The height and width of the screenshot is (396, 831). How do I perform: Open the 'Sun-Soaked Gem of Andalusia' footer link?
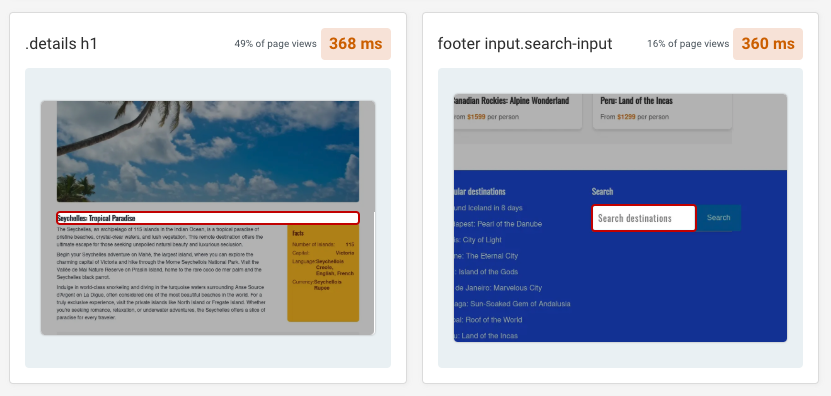[x=512, y=304]
